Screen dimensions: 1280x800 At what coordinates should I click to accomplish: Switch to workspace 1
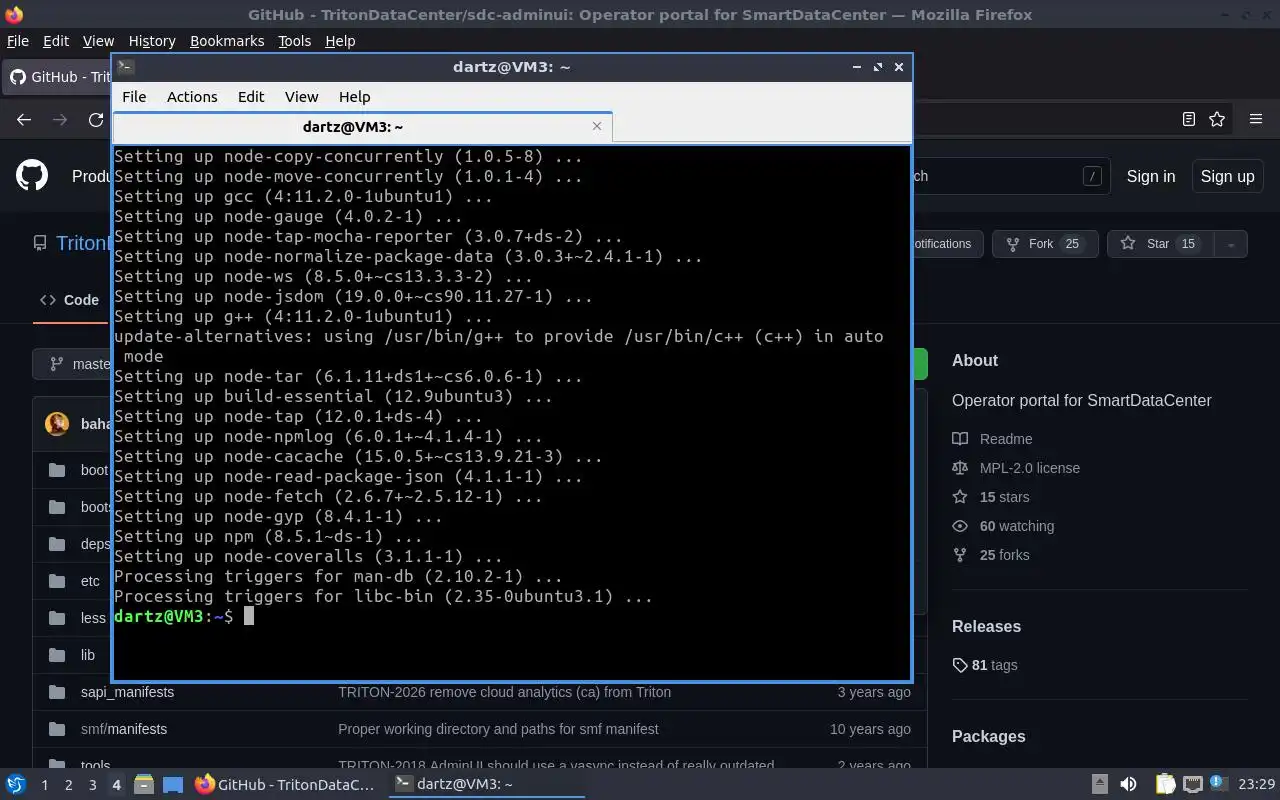(44, 785)
